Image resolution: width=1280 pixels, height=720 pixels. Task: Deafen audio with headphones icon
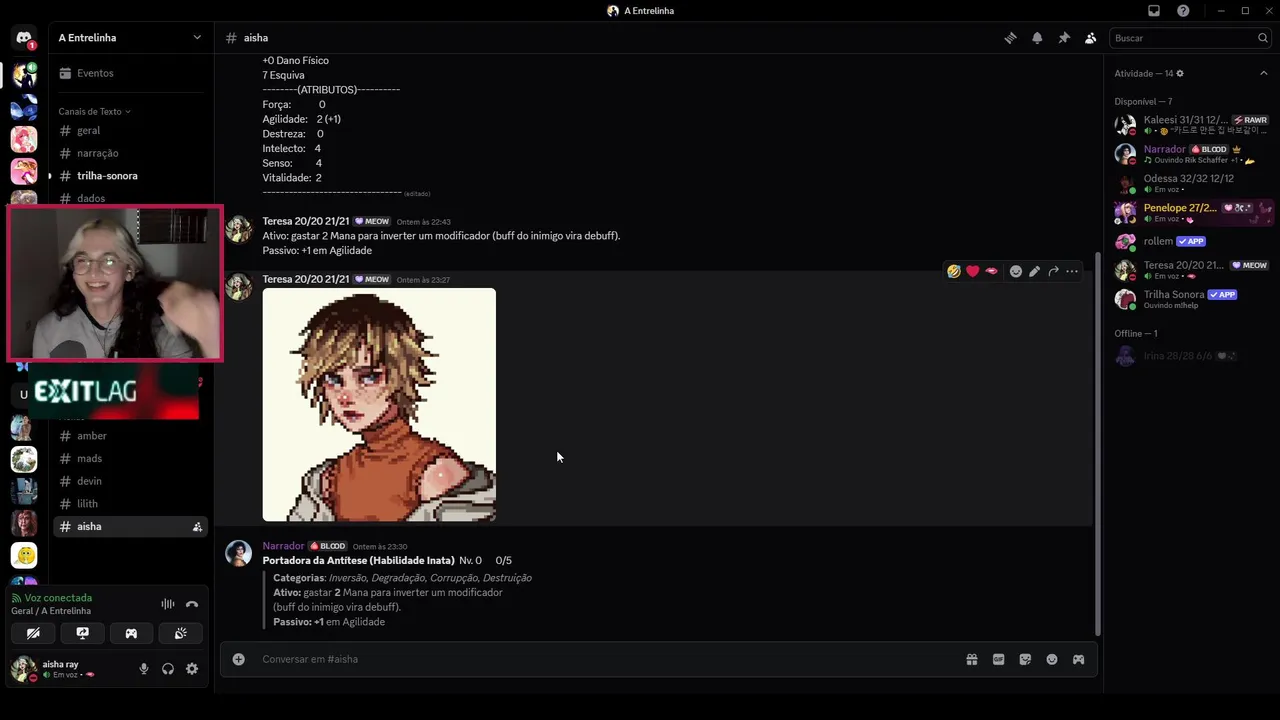[168, 669]
